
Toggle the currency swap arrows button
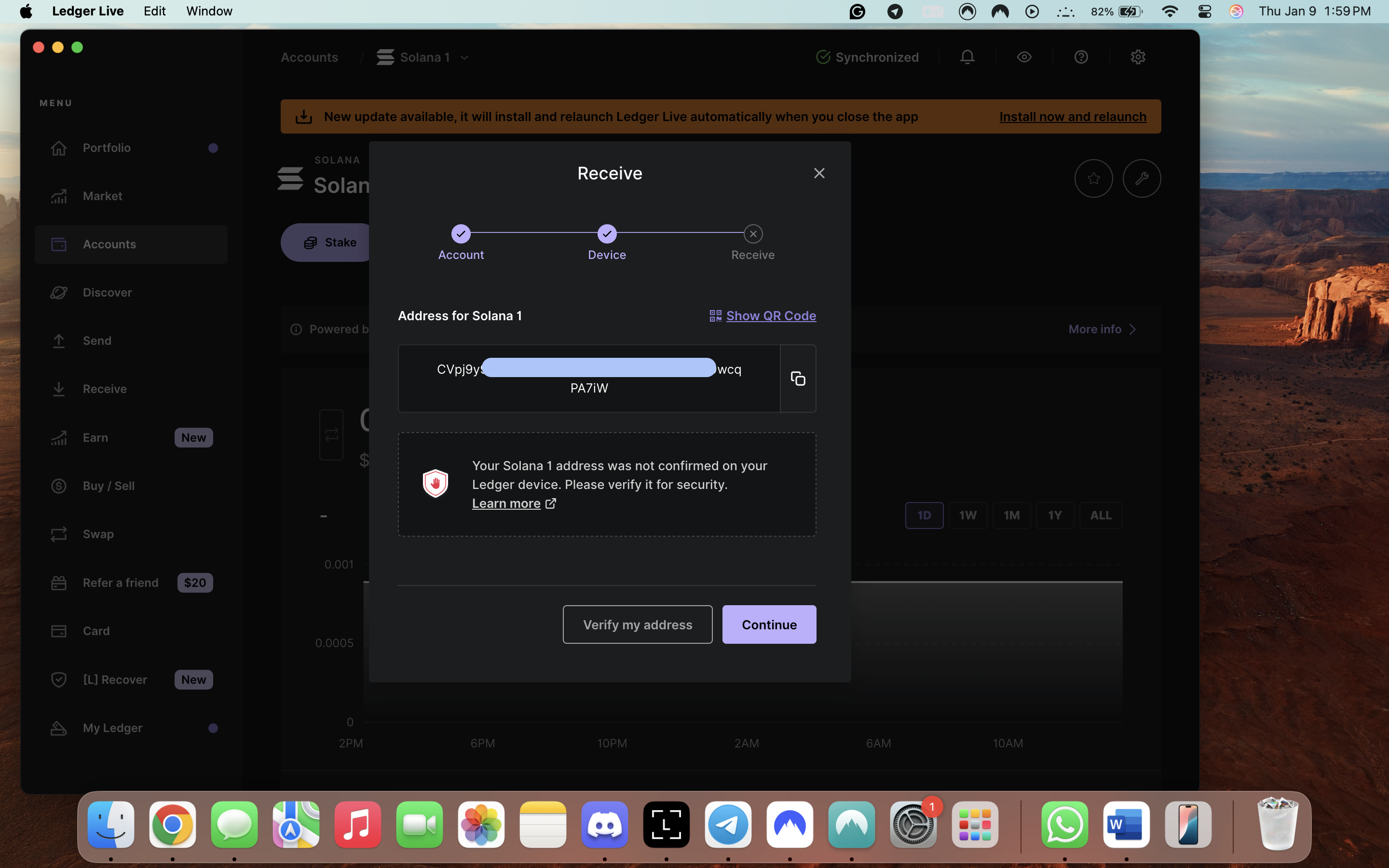pyautogui.click(x=331, y=434)
